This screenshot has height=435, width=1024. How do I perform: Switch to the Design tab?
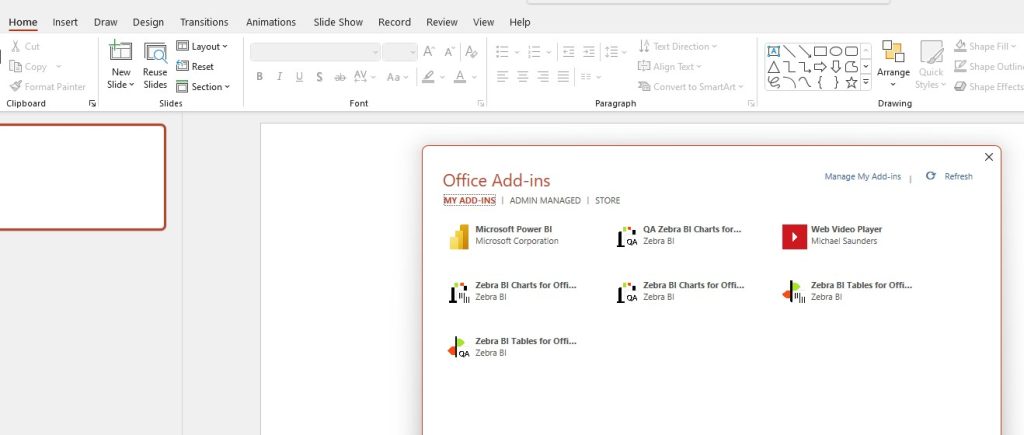pos(148,22)
